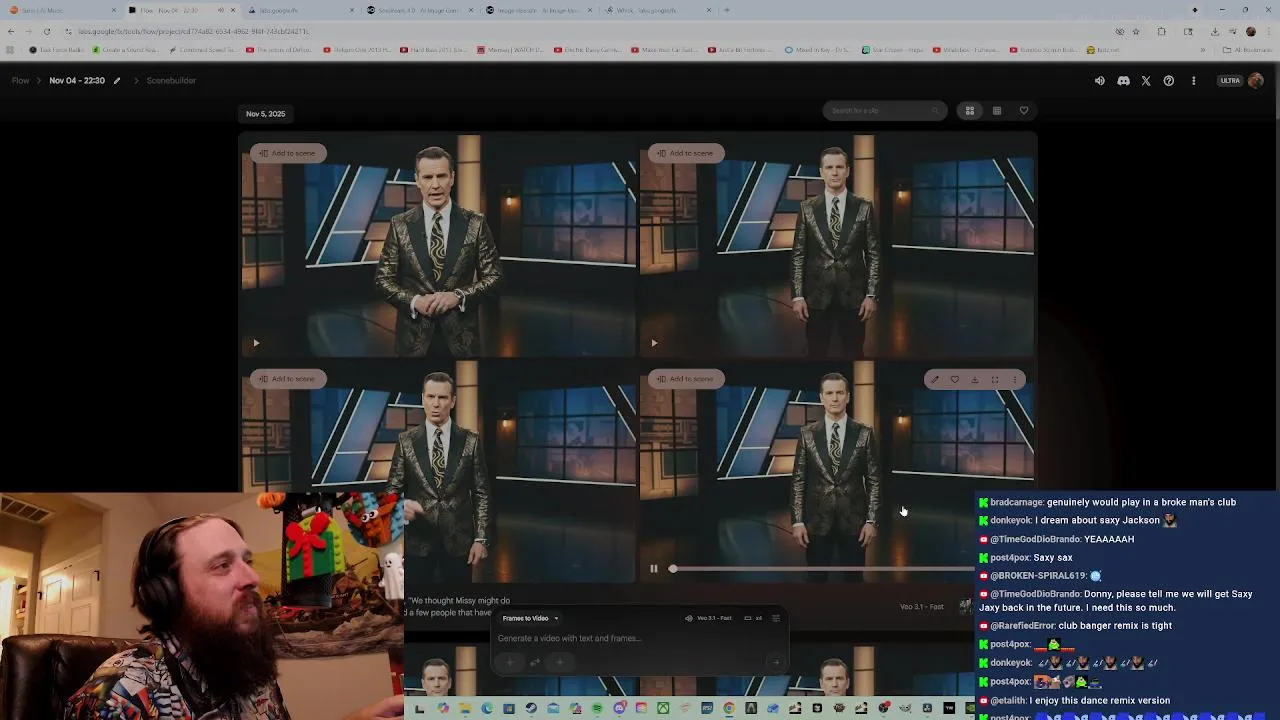This screenshot has width=1280, height=720.
Task: Open the Frames to Video mode dropdown
Action: pos(530,618)
